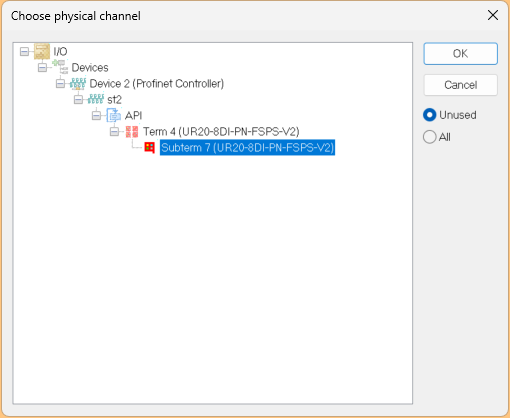Viewport: 510px width, 418px height.
Task: Click the API node icon
Action: click(x=114, y=115)
